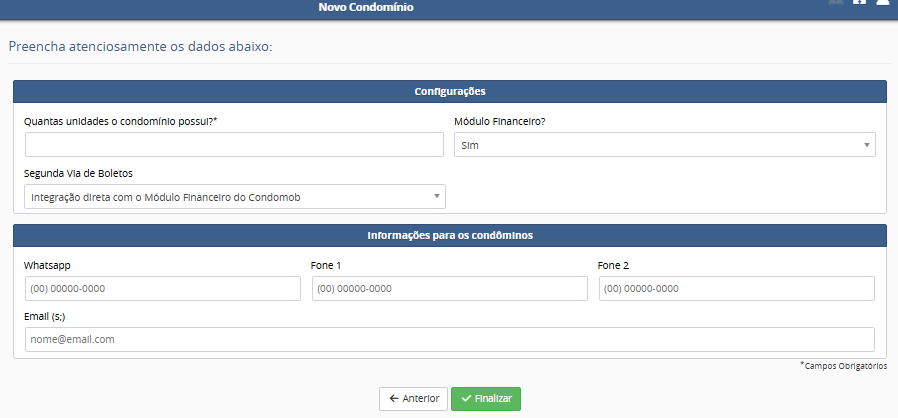Click the 'Preencha atenciosamente os dados abaixo' heading
898x418 pixels.
click(140, 46)
